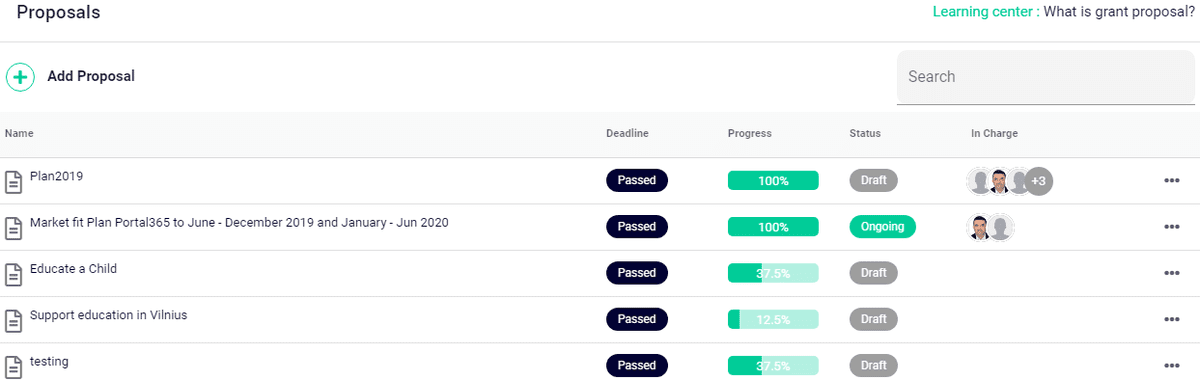The height and width of the screenshot is (380, 1200).
Task: Click the document icon beside Plan2019
Action: (x=14, y=182)
